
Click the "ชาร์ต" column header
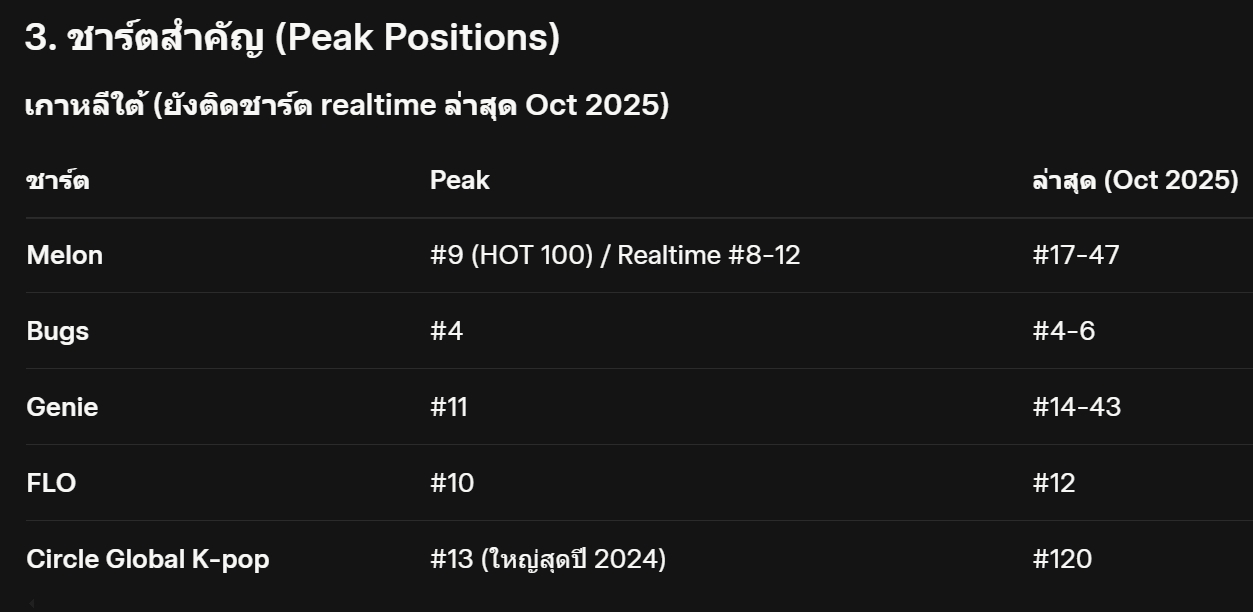[58, 180]
